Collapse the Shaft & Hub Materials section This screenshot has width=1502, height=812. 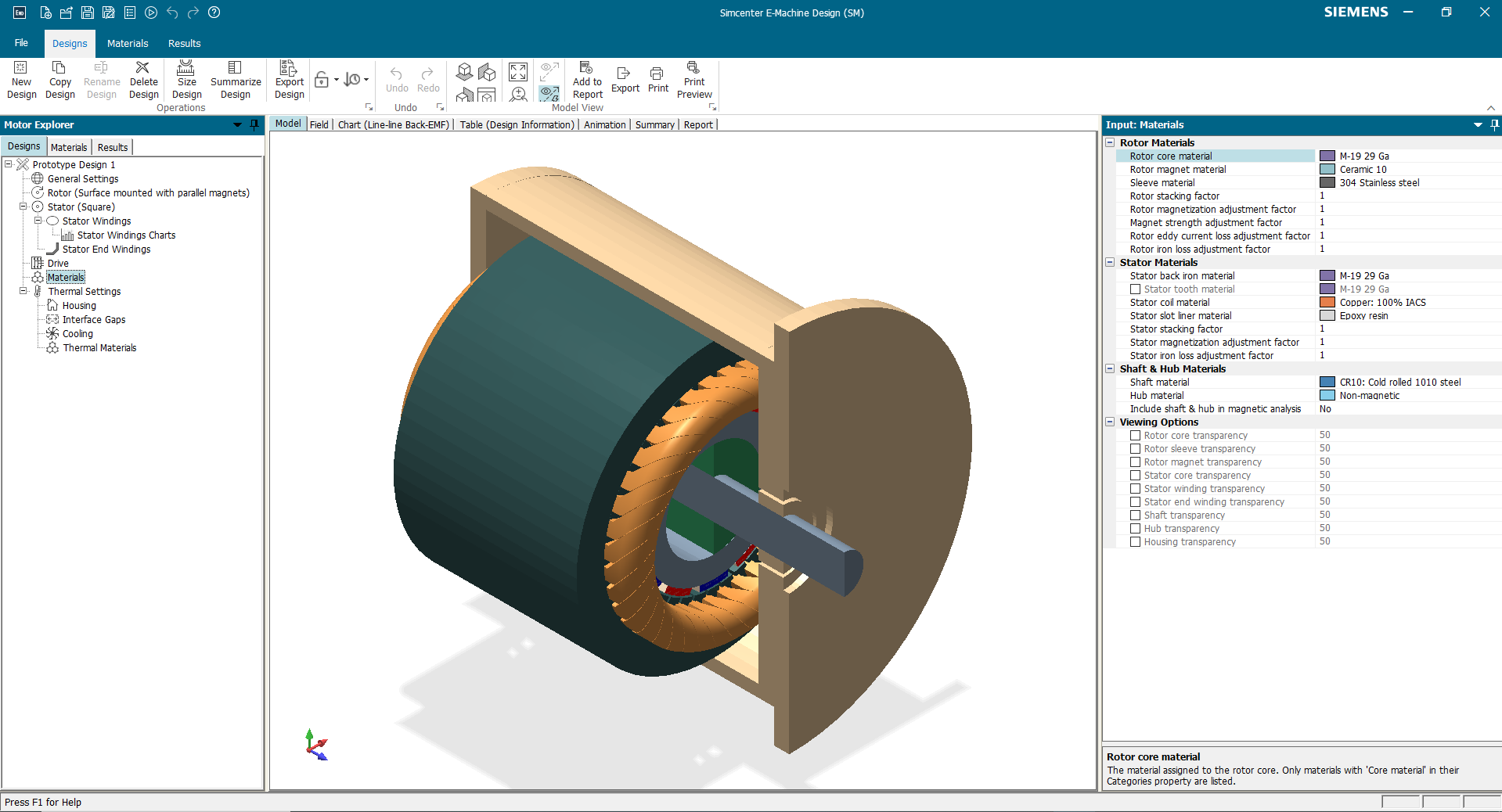coord(1110,368)
